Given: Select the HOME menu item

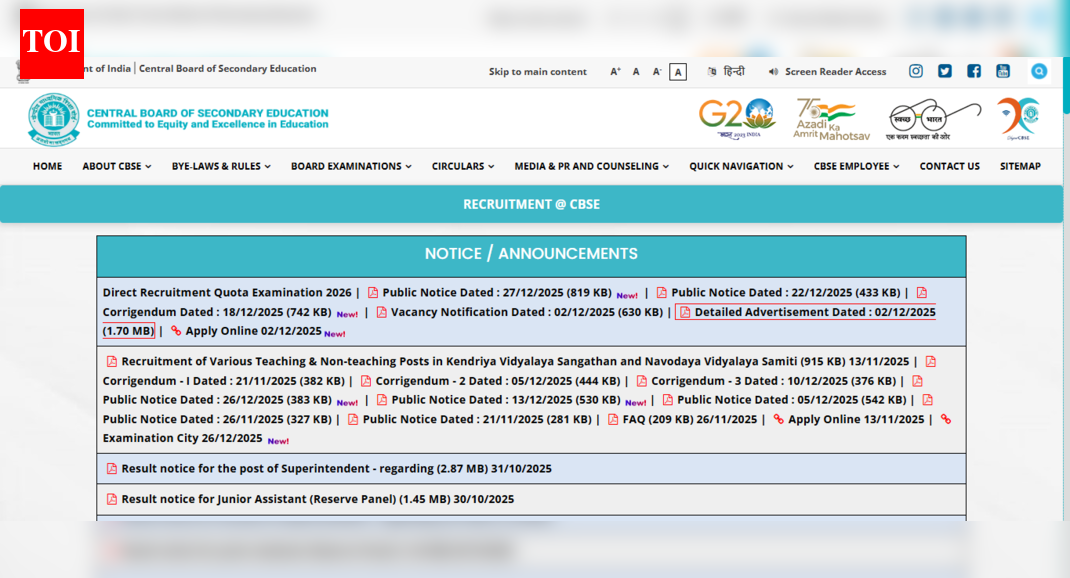Looking at the screenshot, I should click(x=47, y=166).
